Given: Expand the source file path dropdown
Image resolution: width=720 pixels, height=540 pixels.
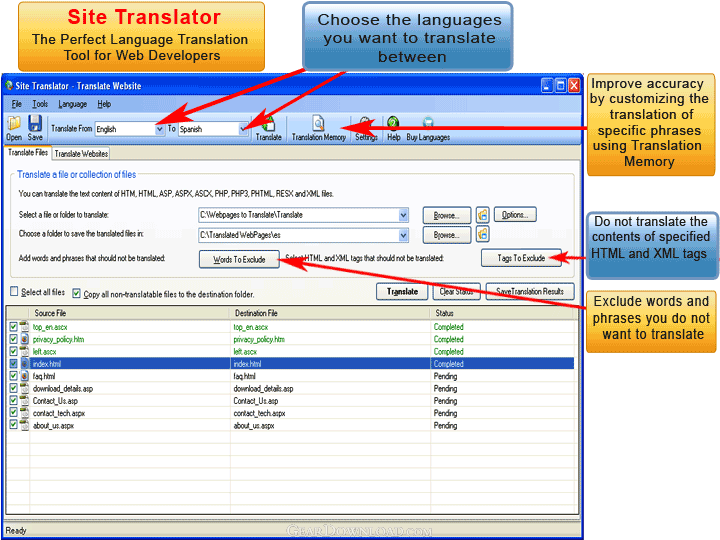Looking at the screenshot, I should point(403,214).
